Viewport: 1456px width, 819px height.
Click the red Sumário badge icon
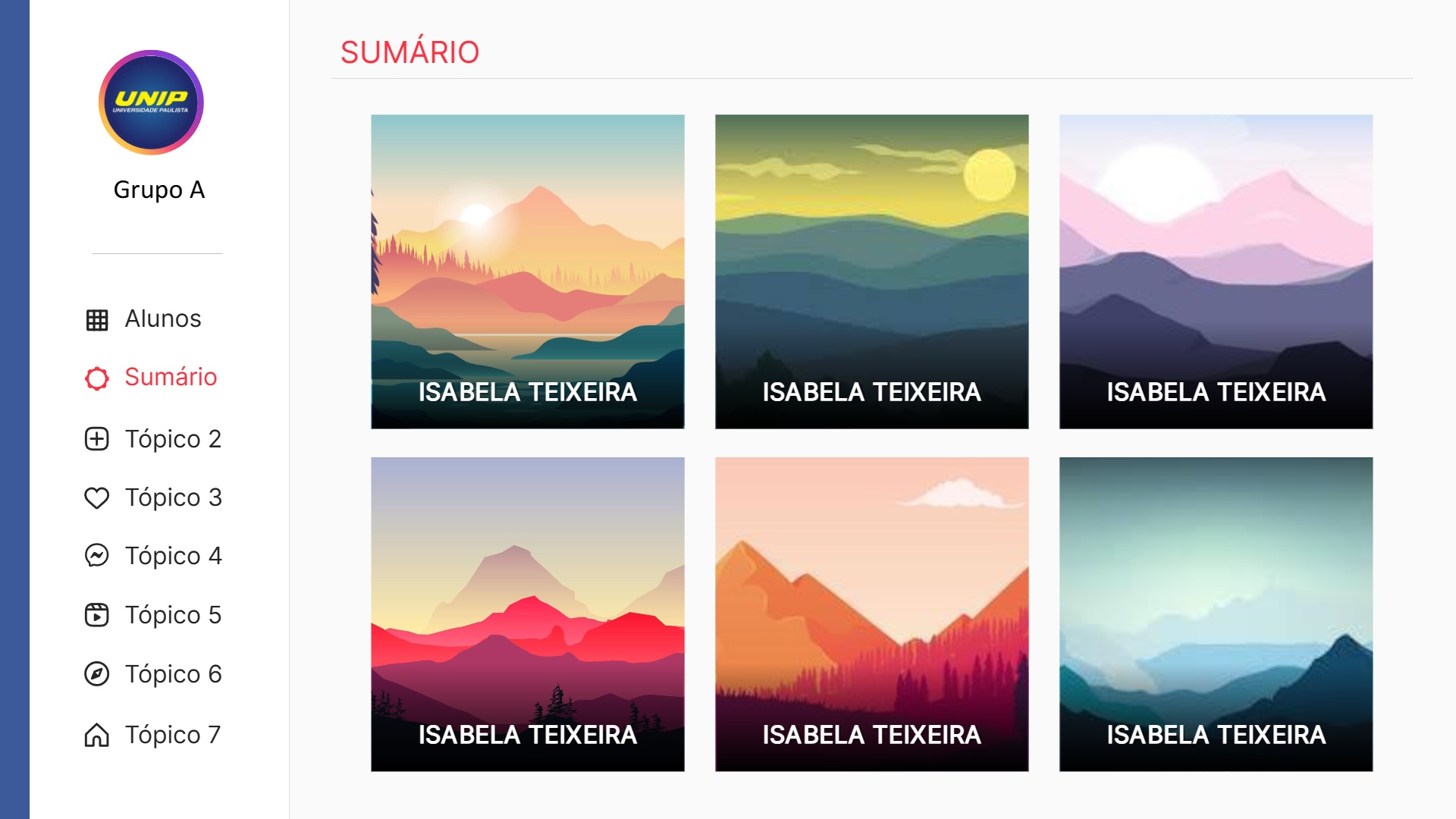pos(97,378)
